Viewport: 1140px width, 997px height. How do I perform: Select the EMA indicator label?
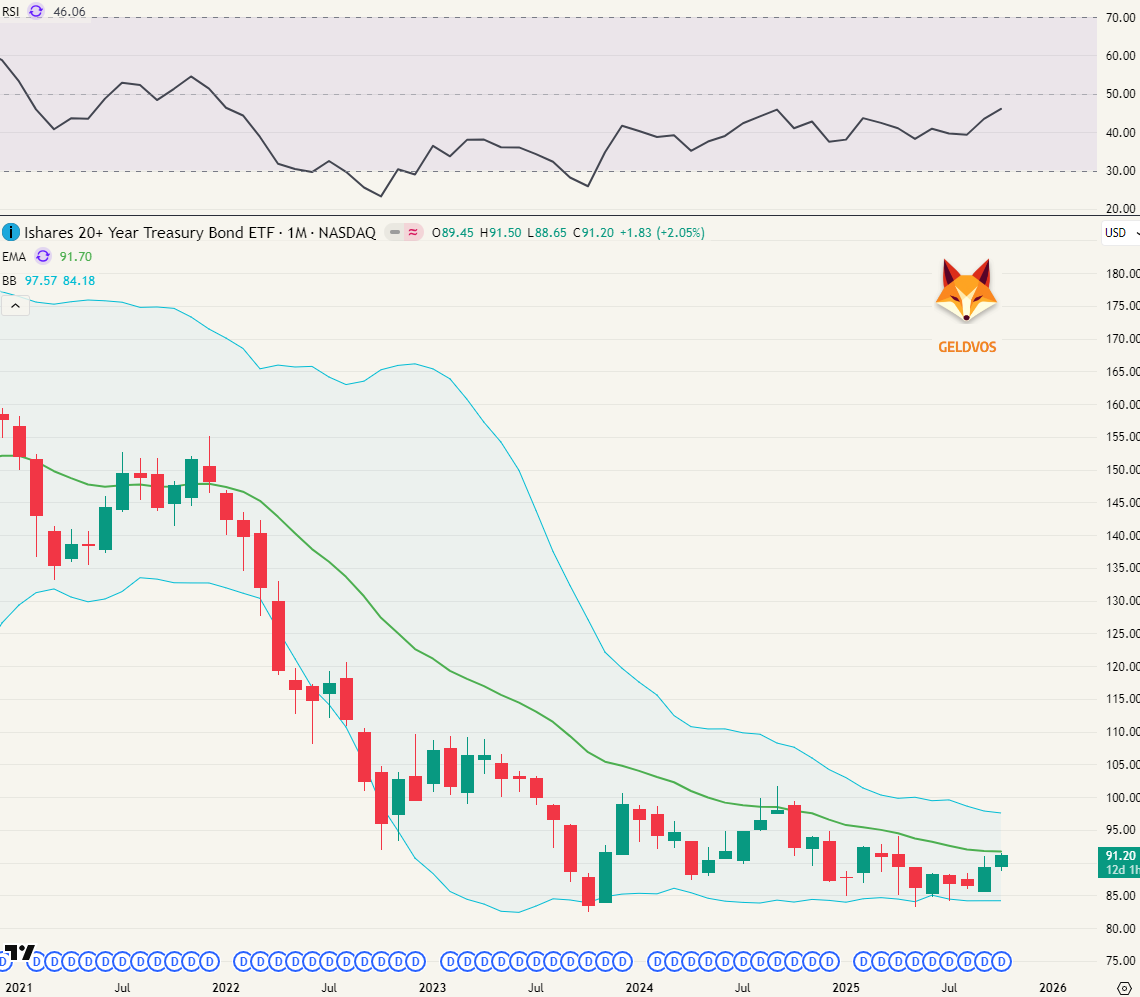pos(14,256)
